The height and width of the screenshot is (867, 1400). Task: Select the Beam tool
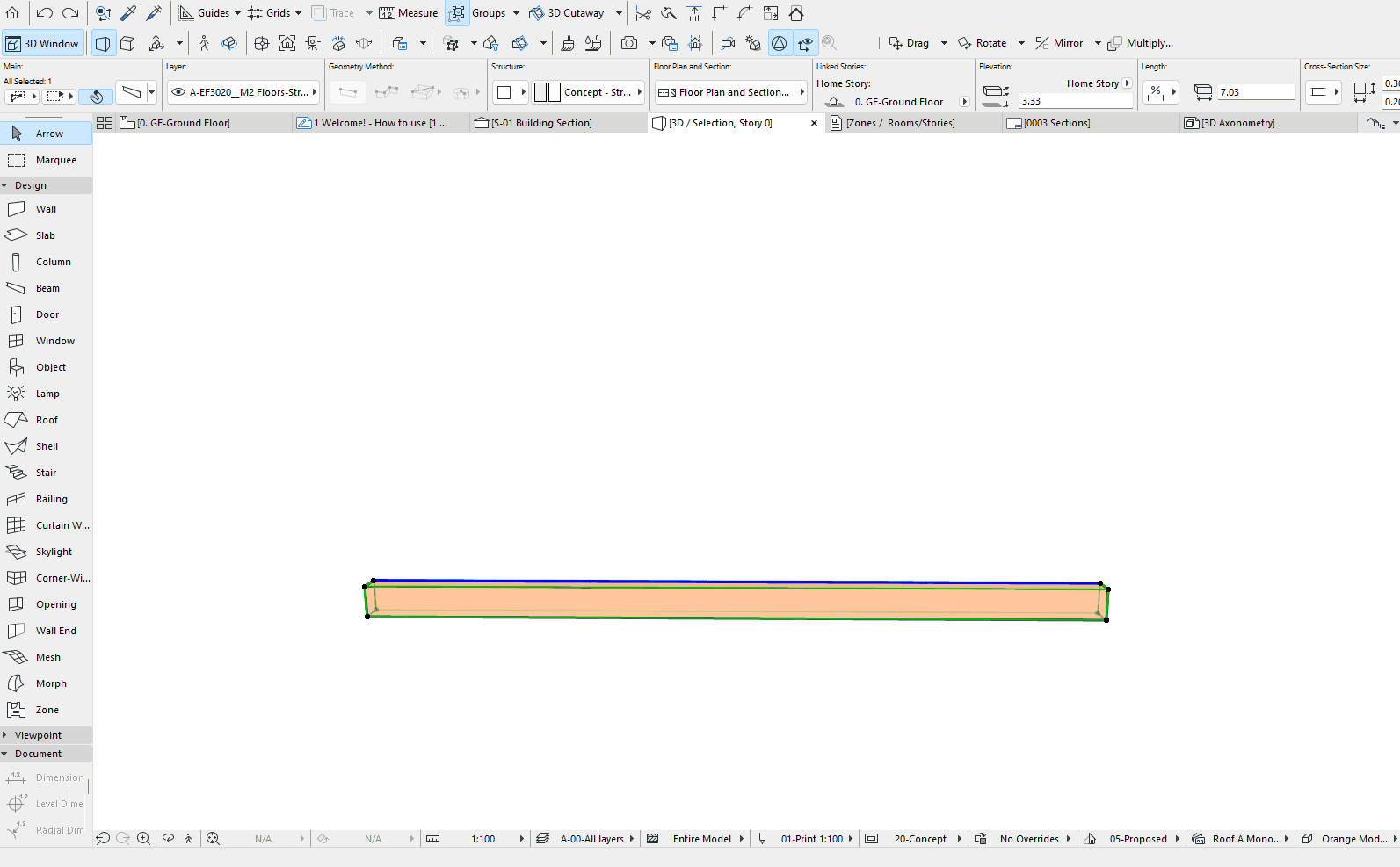pos(46,288)
